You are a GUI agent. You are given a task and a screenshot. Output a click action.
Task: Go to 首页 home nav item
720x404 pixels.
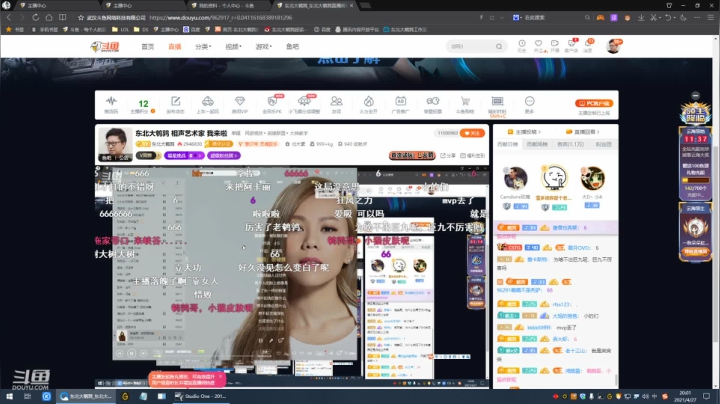147,46
